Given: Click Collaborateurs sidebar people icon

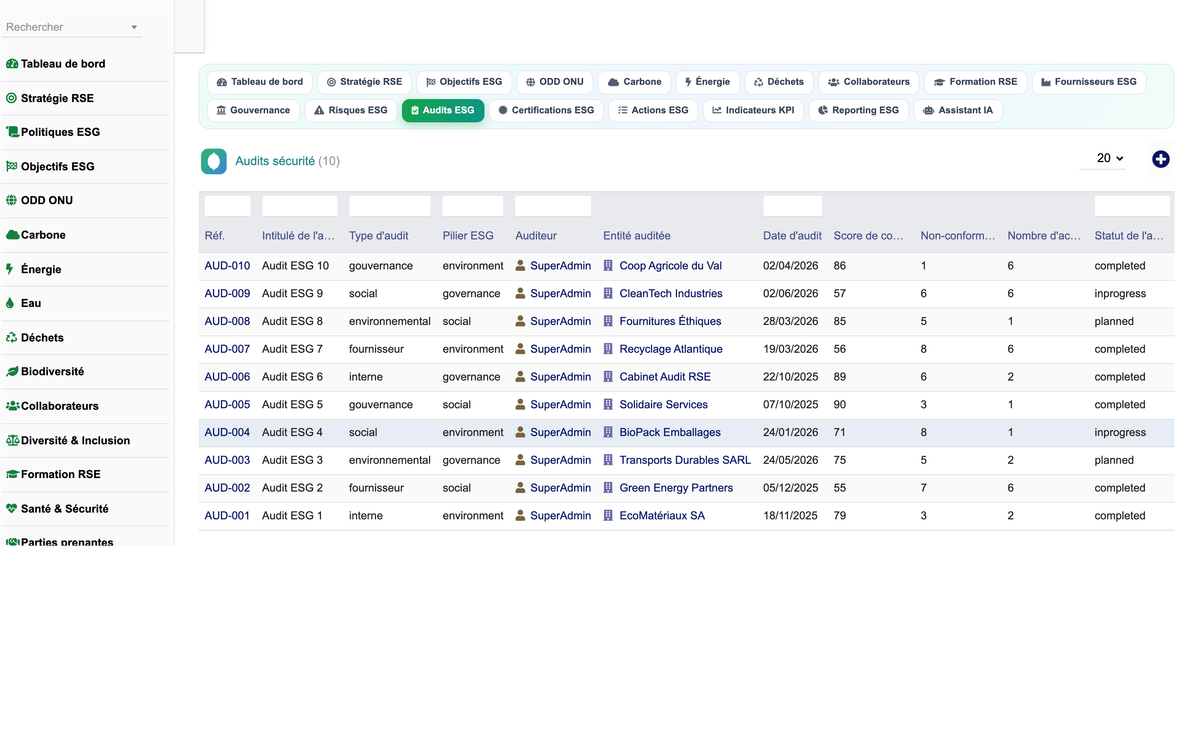Looking at the screenshot, I should pos(13,406).
